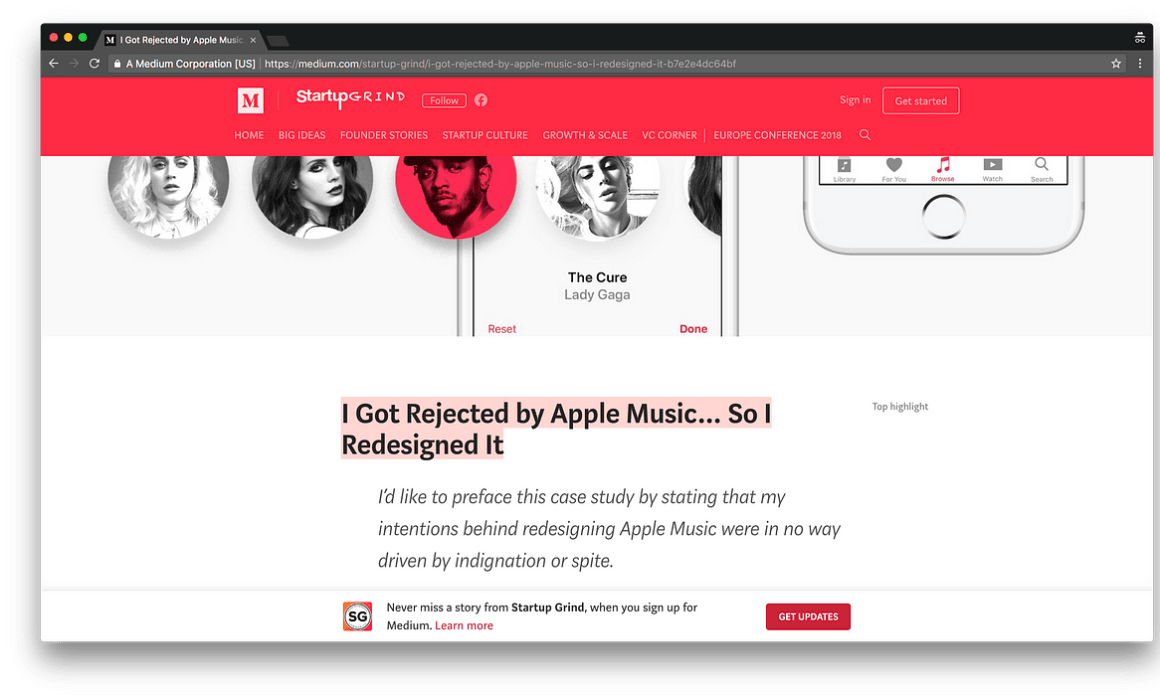Screen dimensions: 1160x700
Task: Open the Europe Conference 2018 link
Action: pos(778,135)
